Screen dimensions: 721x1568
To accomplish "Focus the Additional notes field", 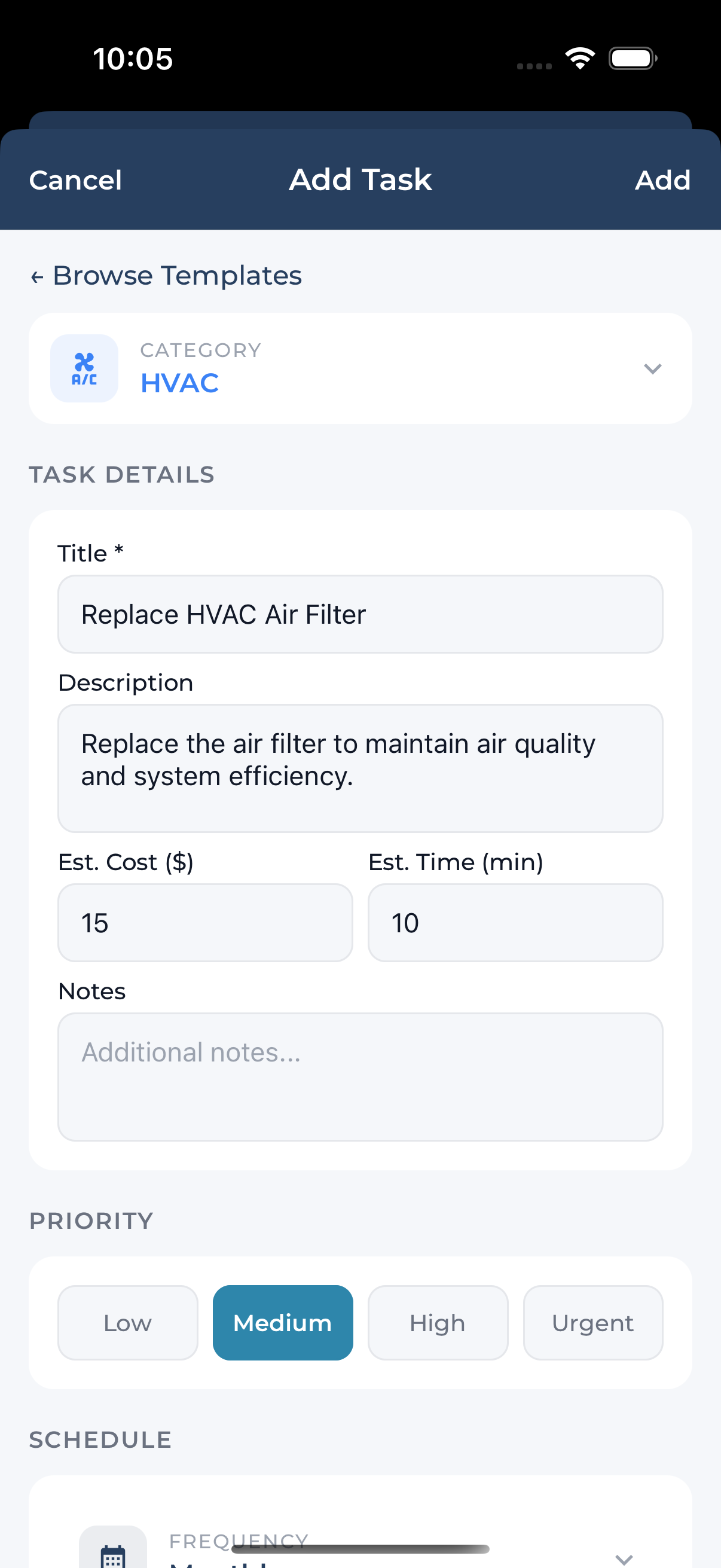I will click(360, 1077).
